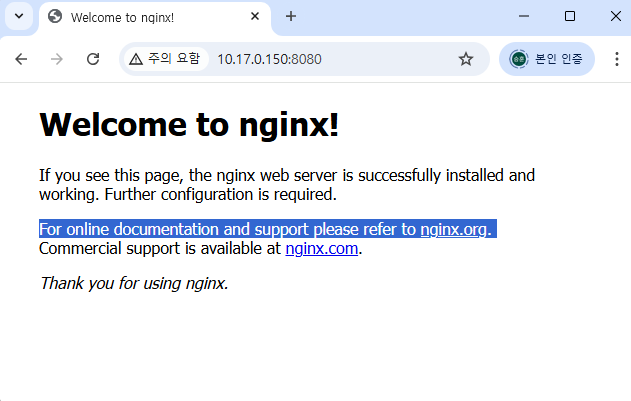The image size is (631, 401).
Task: Go back to the previous page
Action: pyautogui.click(x=21, y=59)
